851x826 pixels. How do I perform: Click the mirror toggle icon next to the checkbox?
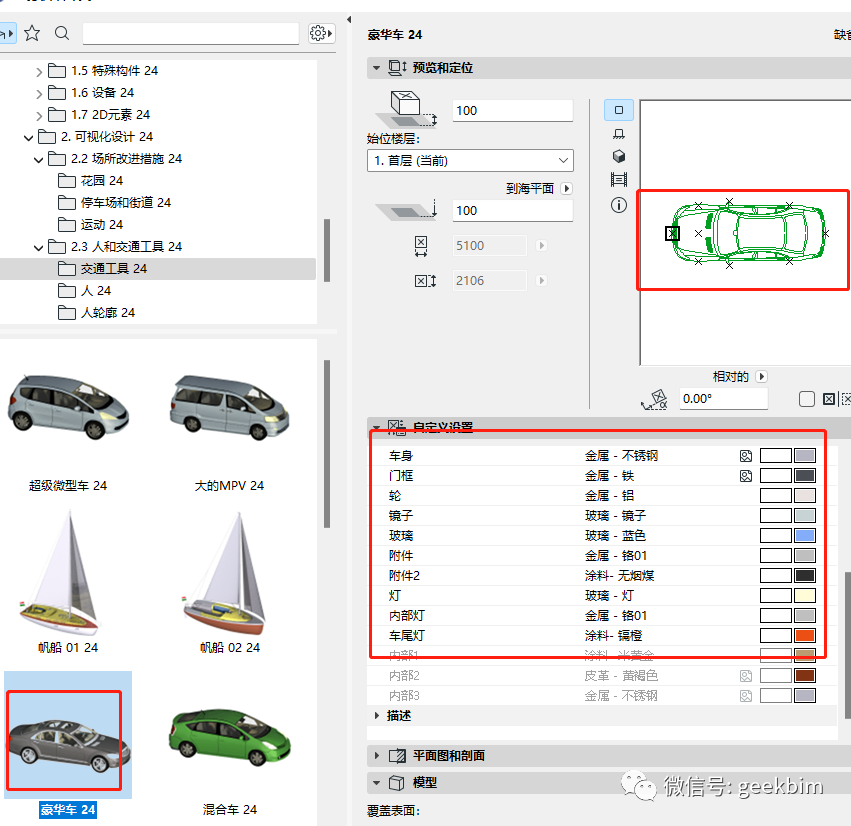tap(829, 399)
